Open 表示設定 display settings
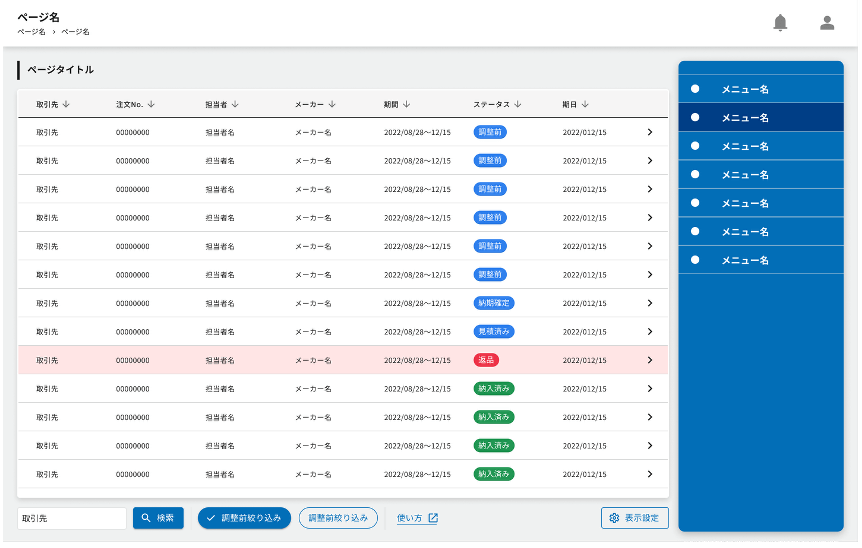The width and height of the screenshot is (862, 548). (634, 518)
